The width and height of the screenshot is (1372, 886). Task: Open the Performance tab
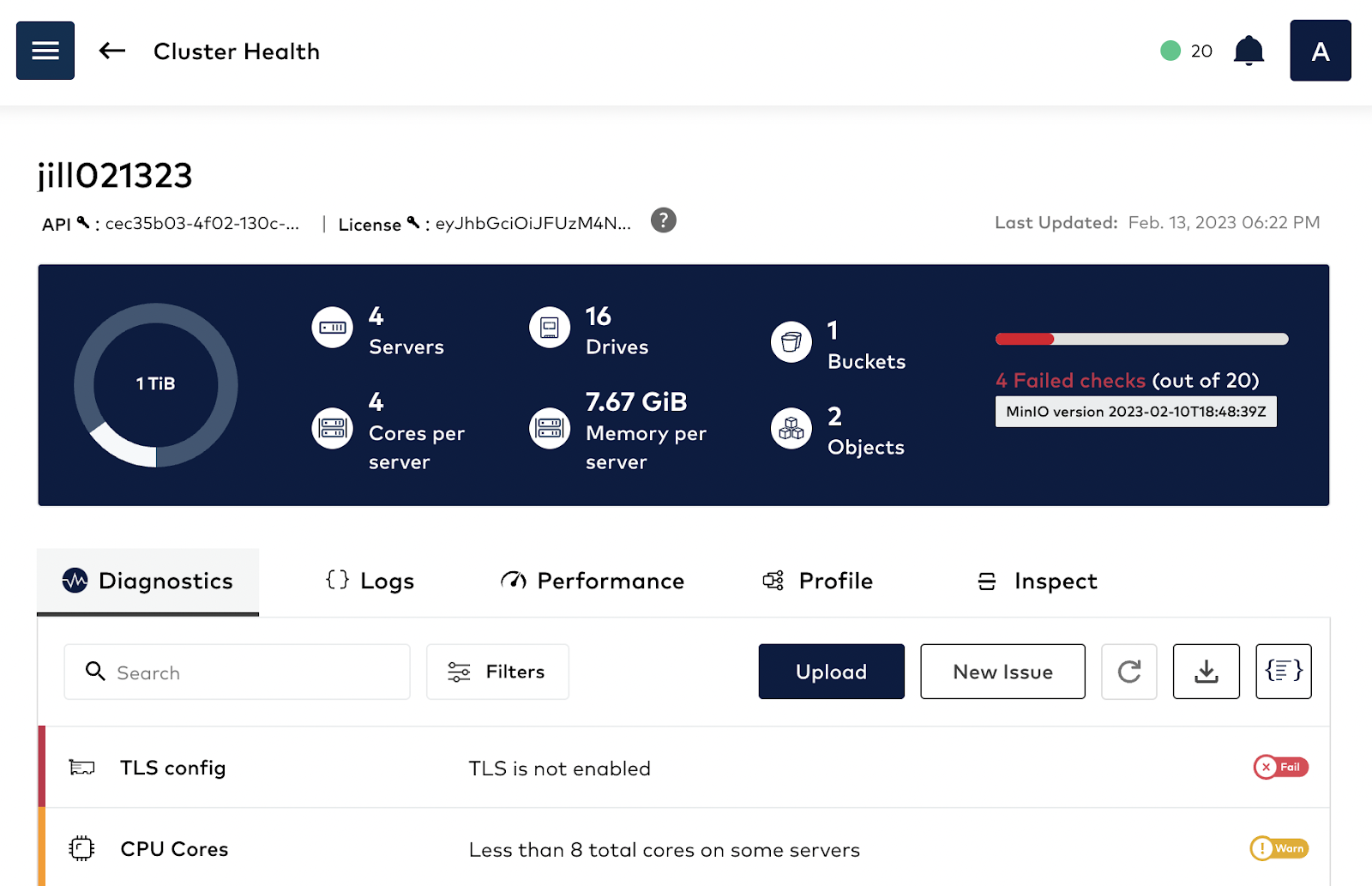593,582
